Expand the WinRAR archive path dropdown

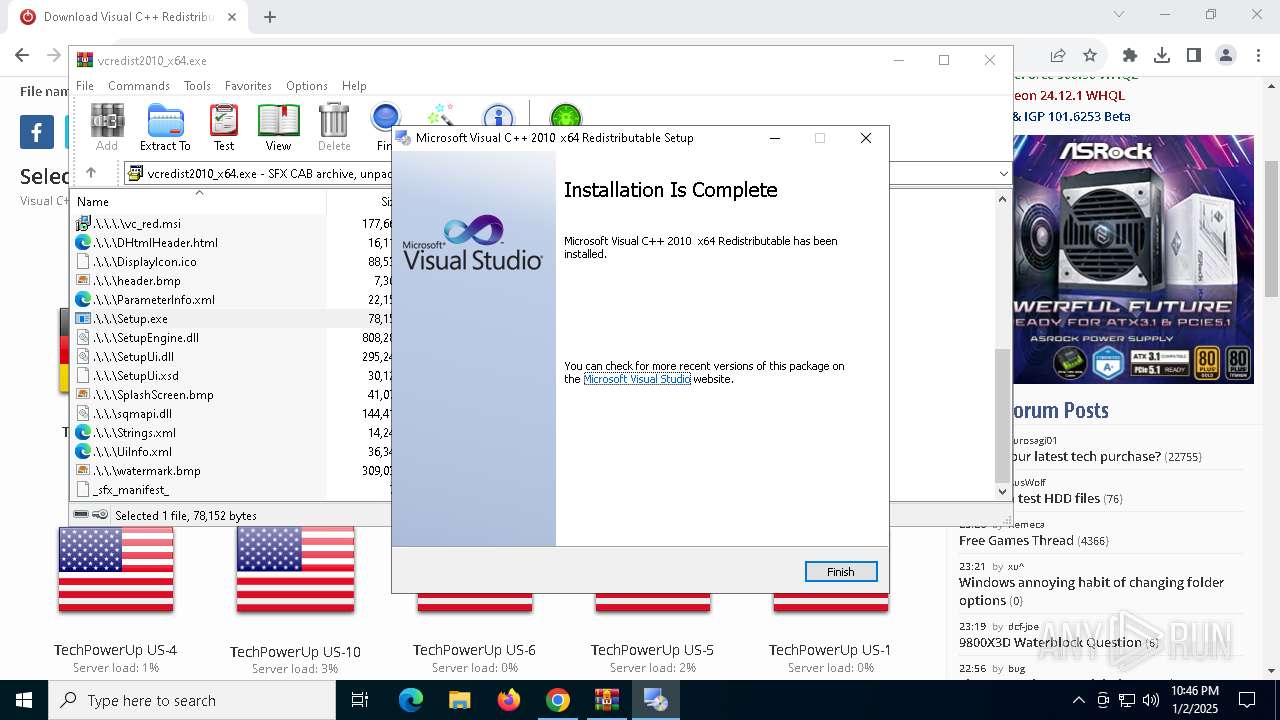pyautogui.click(x=1004, y=173)
